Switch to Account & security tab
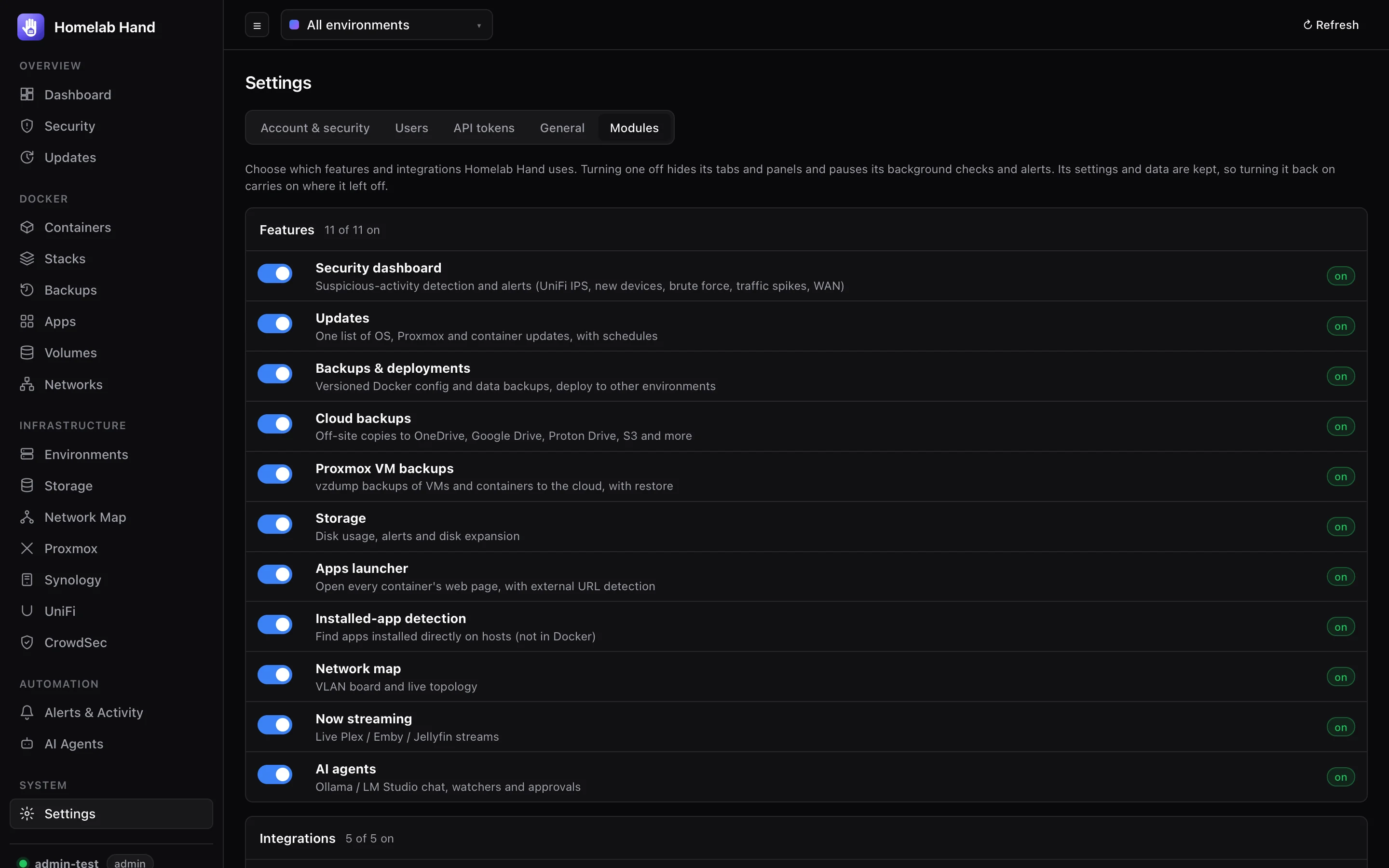Screen dimensions: 1389x868 (x=315, y=127)
